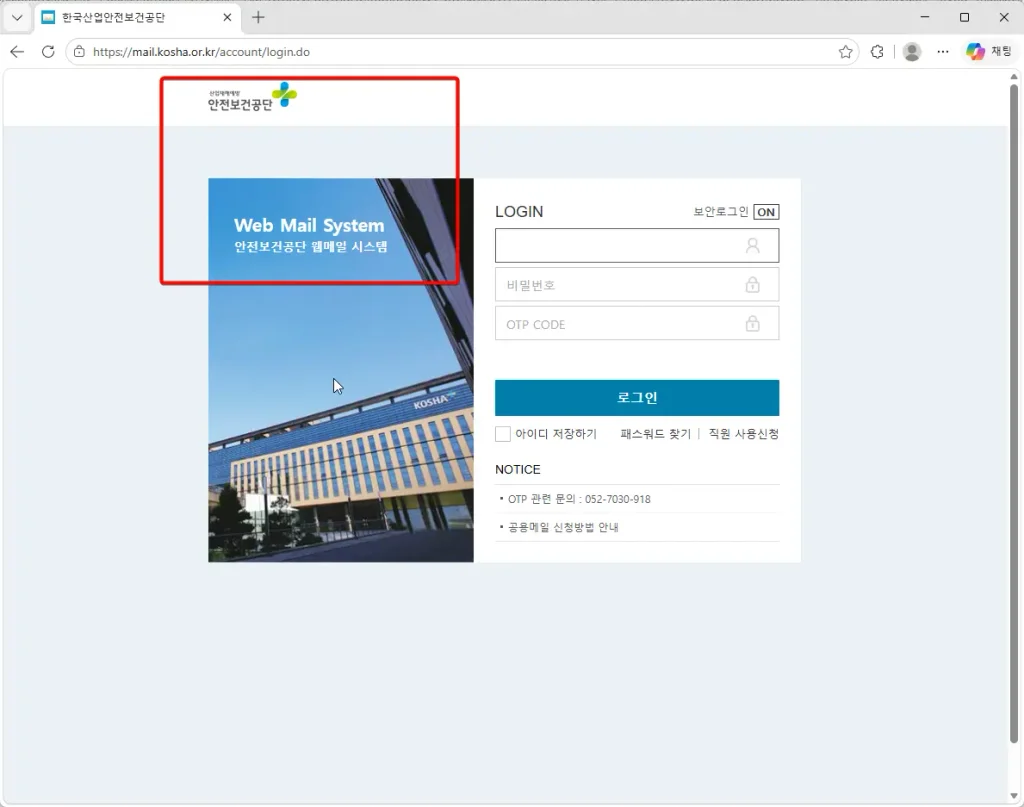1024x807 pixels.
Task: Reload the page with refresh icon
Action: point(48,52)
